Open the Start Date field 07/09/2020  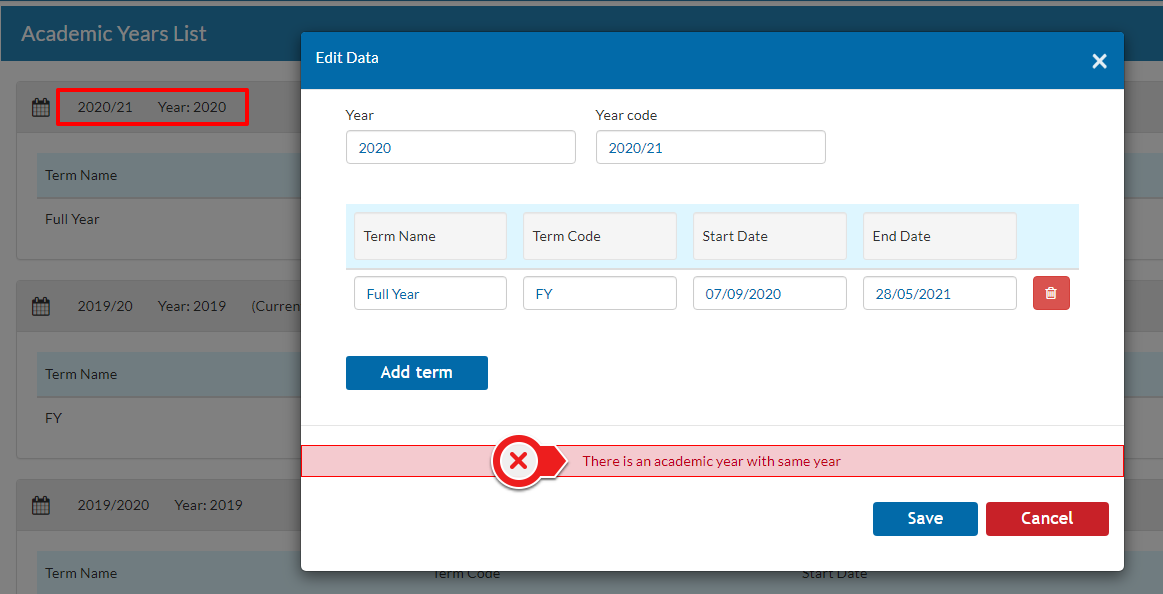click(769, 293)
